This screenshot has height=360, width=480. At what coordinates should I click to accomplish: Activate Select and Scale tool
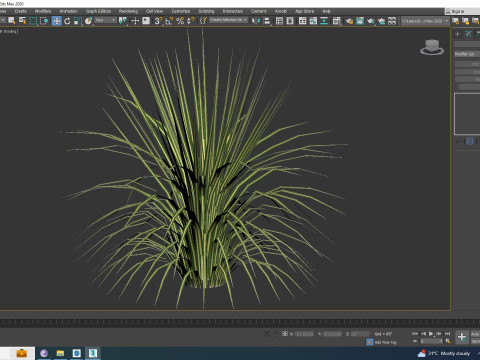point(78,21)
